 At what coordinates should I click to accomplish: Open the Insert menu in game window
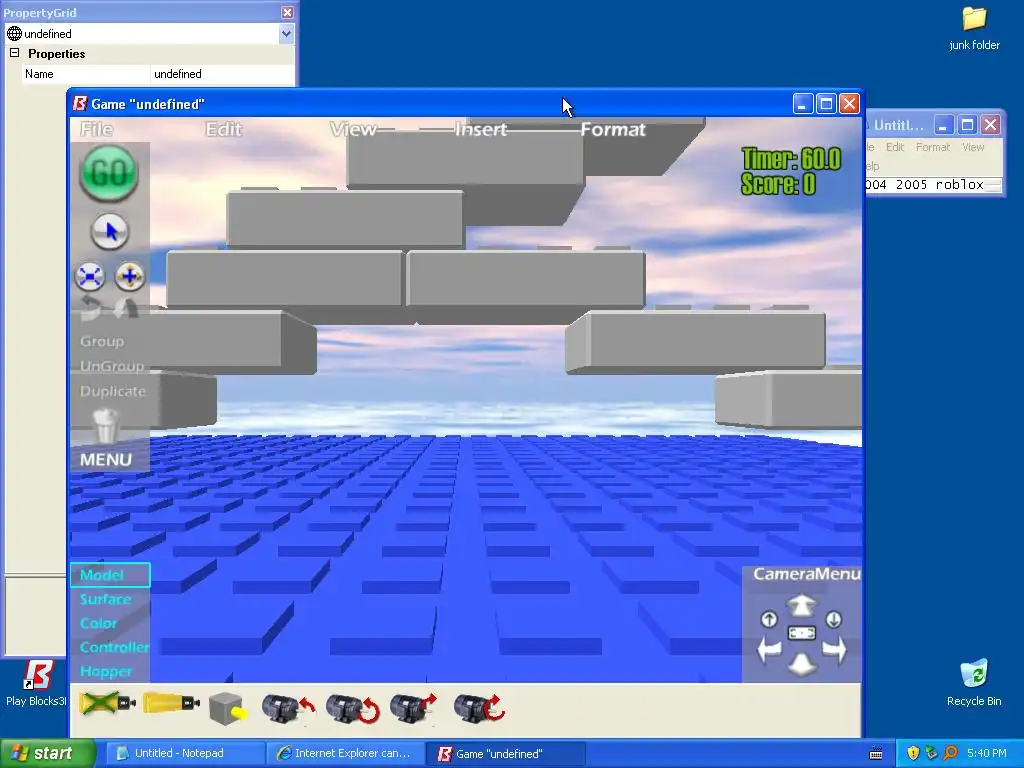pyautogui.click(x=481, y=129)
